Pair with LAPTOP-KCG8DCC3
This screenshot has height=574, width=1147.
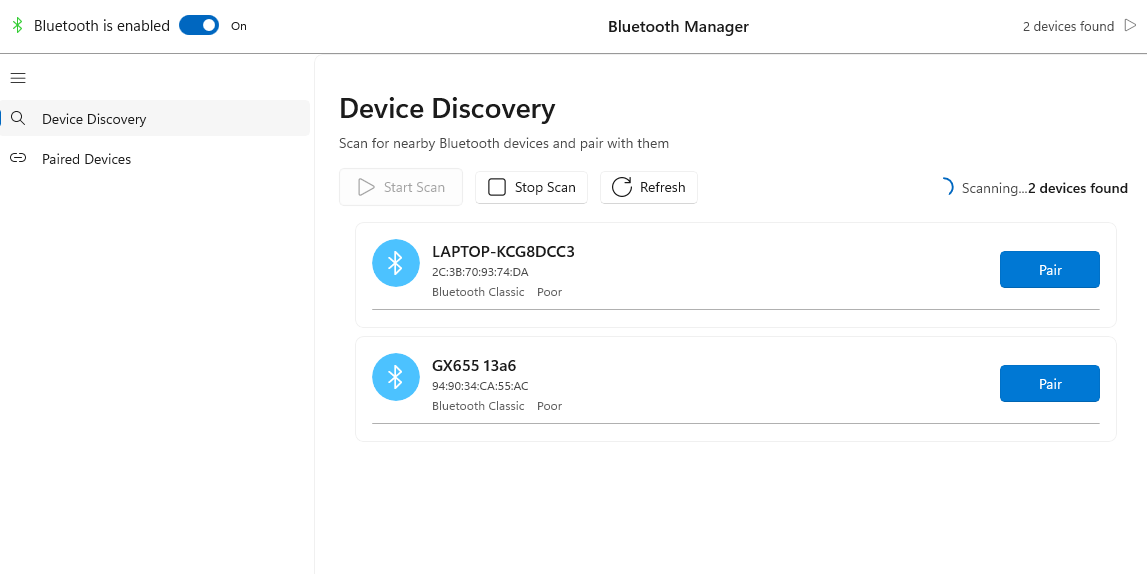(x=1049, y=270)
